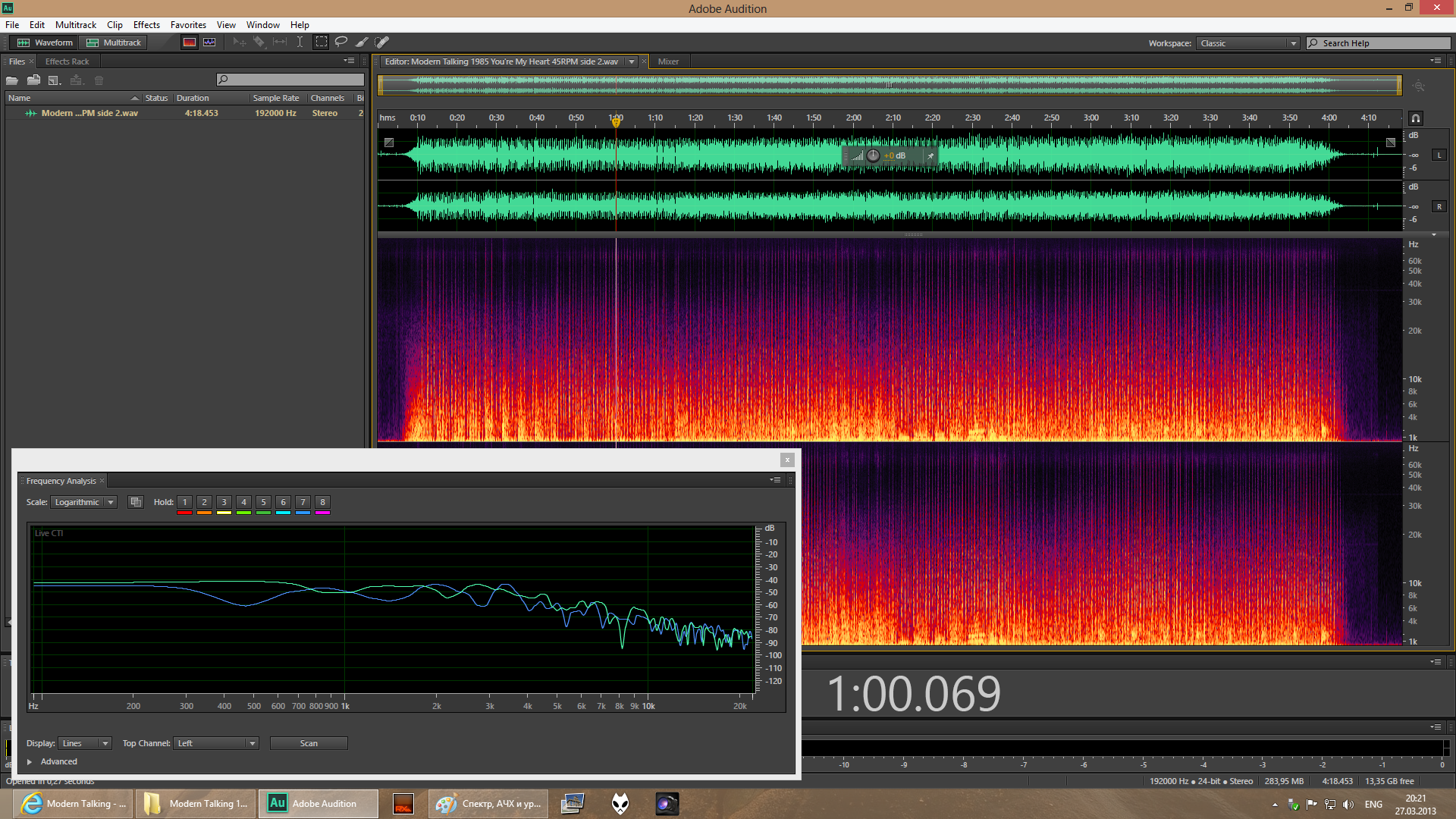Screen dimensions: 1456x819
Task: Open the Top Channel dropdown
Action: [216, 743]
